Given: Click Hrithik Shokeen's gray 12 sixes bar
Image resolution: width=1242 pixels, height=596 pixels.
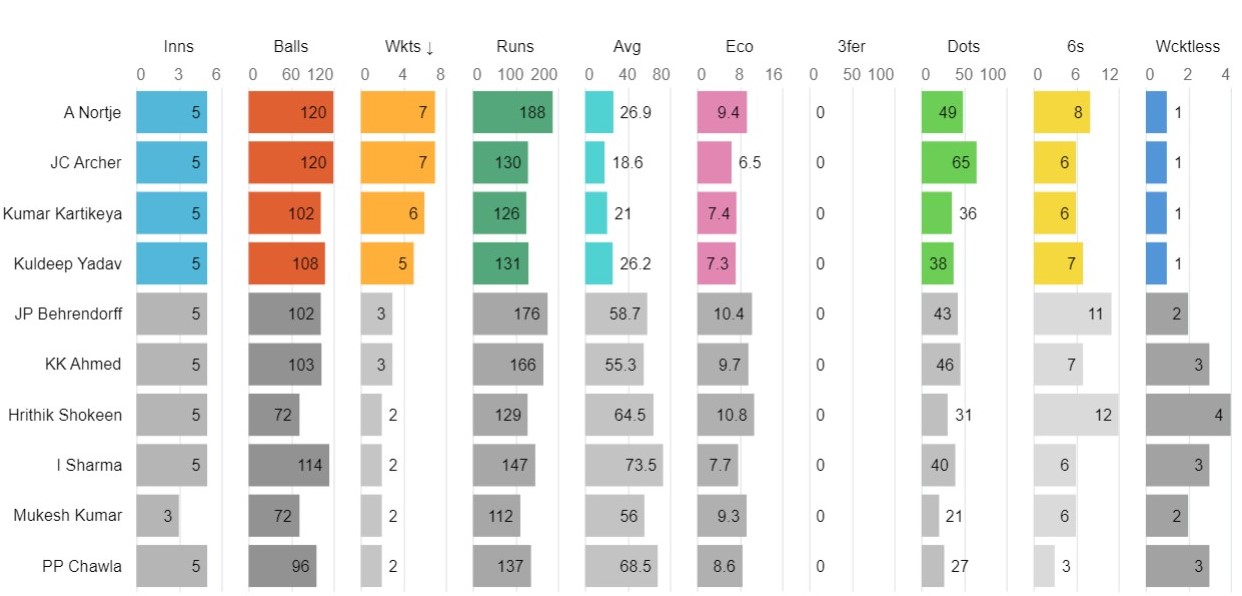Looking at the screenshot, I should [1076, 414].
